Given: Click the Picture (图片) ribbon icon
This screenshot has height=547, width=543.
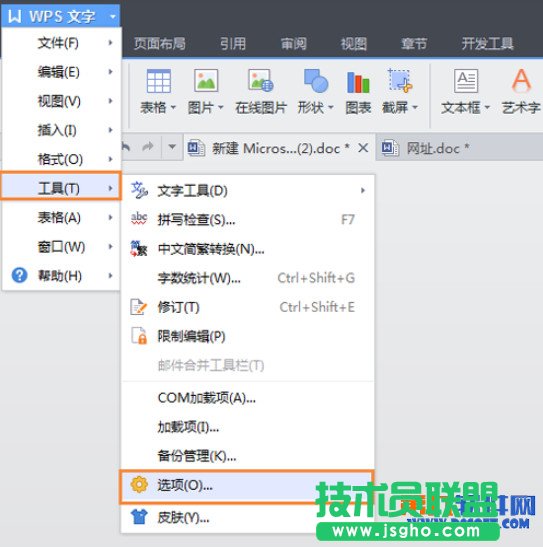Looking at the screenshot, I should click(x=206, y=81).
